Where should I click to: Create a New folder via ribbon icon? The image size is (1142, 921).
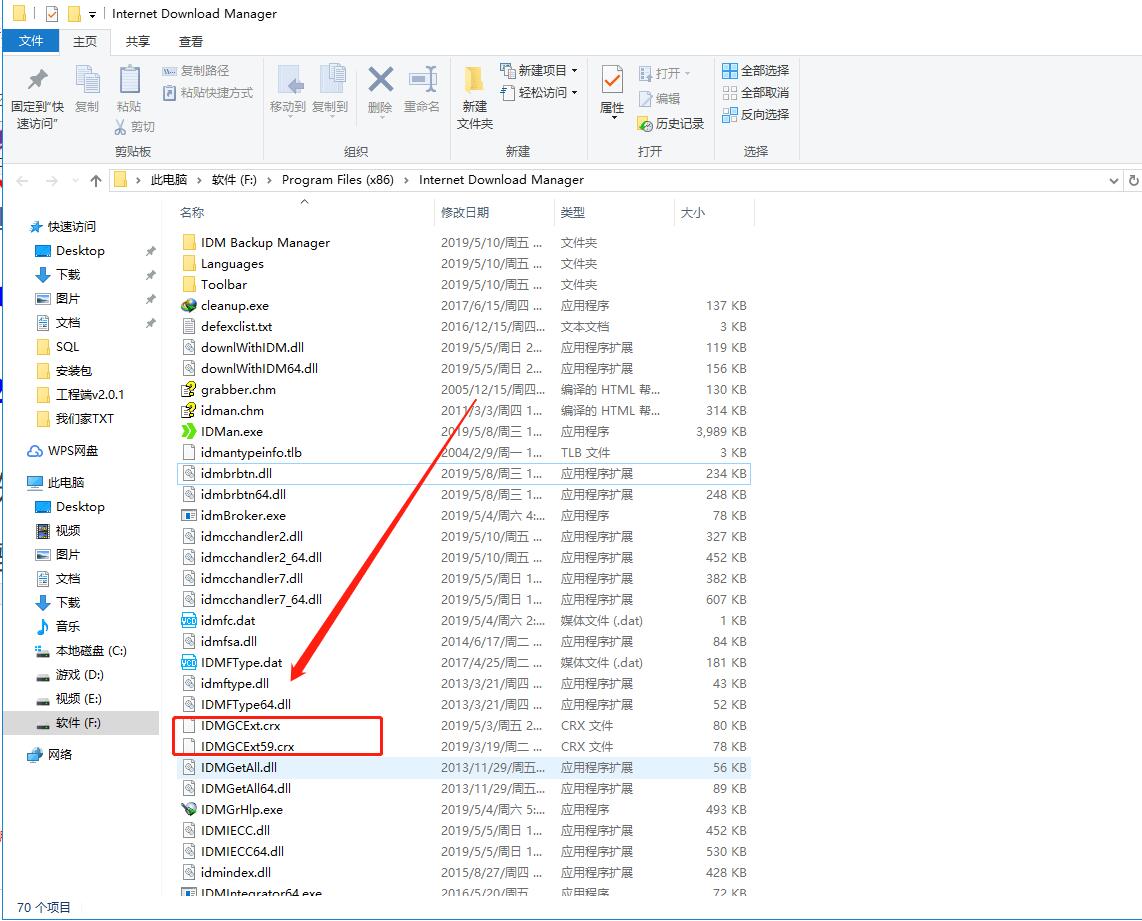pyautogui.click(x=474, y=79)
